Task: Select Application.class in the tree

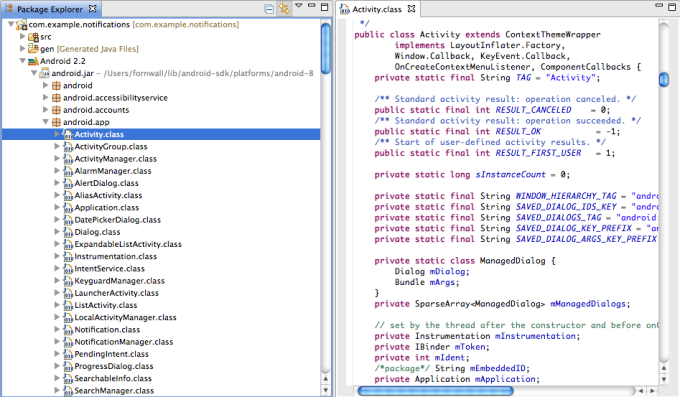Action: point(107,207)
